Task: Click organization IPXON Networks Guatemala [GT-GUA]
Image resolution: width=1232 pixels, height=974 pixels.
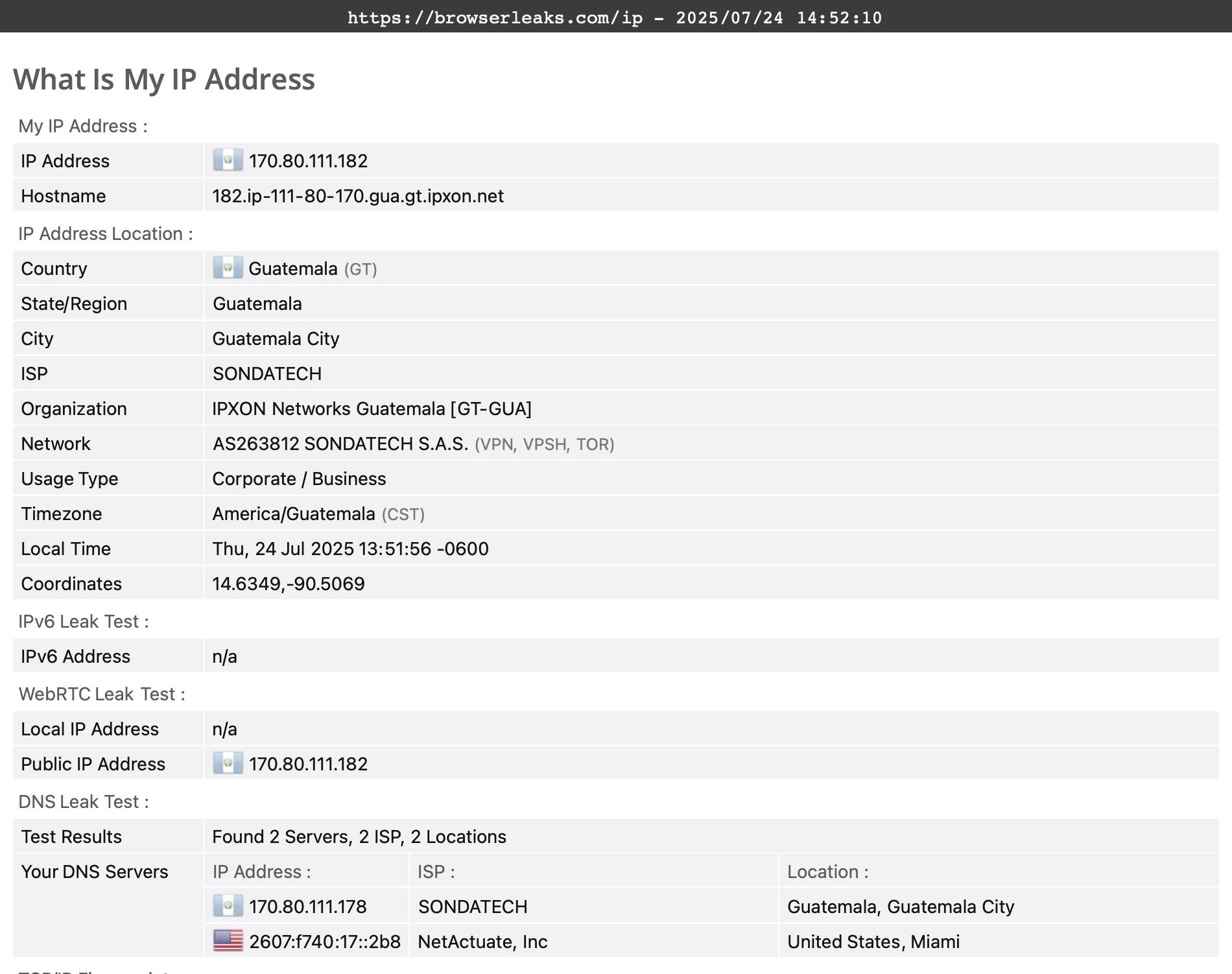Action: [372, 409]
